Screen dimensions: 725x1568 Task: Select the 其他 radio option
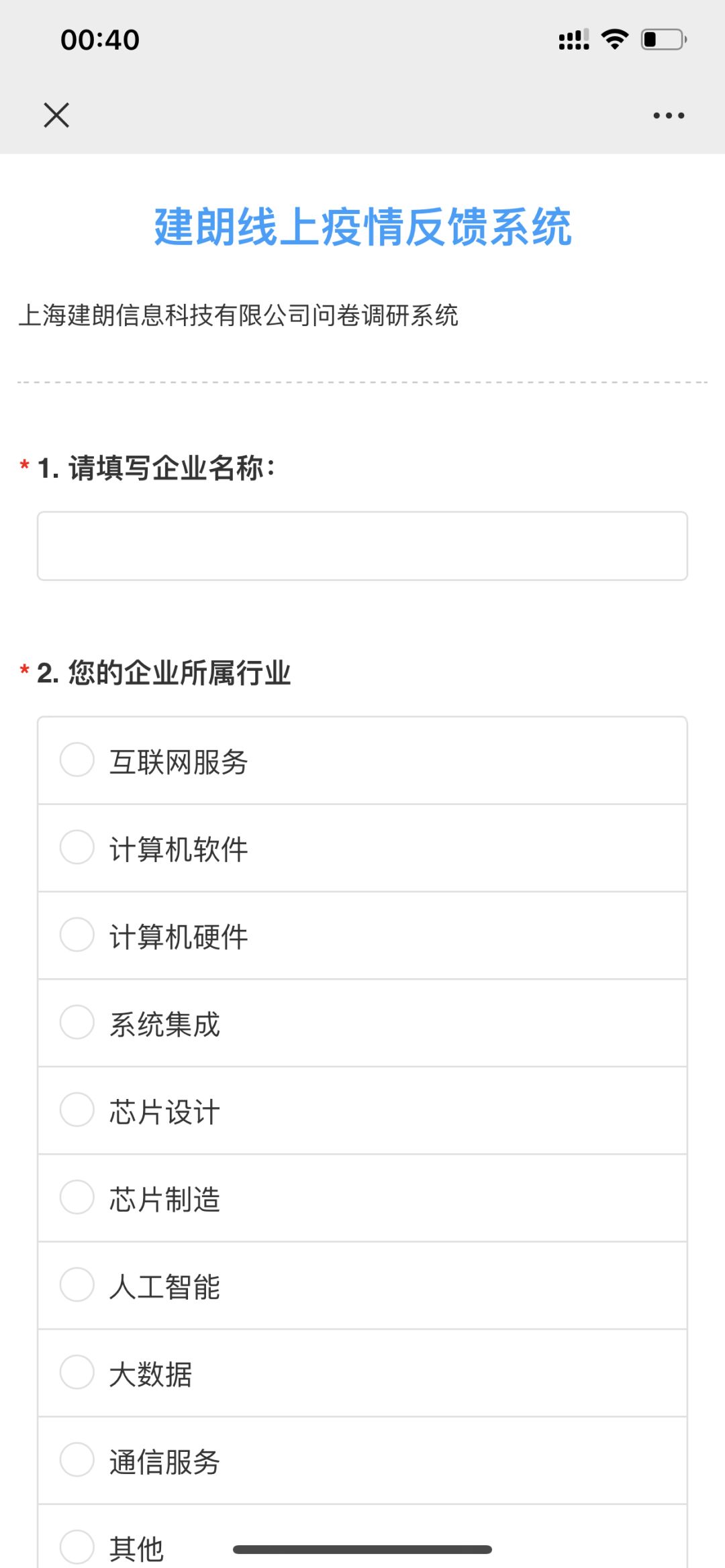[77, 1547]
